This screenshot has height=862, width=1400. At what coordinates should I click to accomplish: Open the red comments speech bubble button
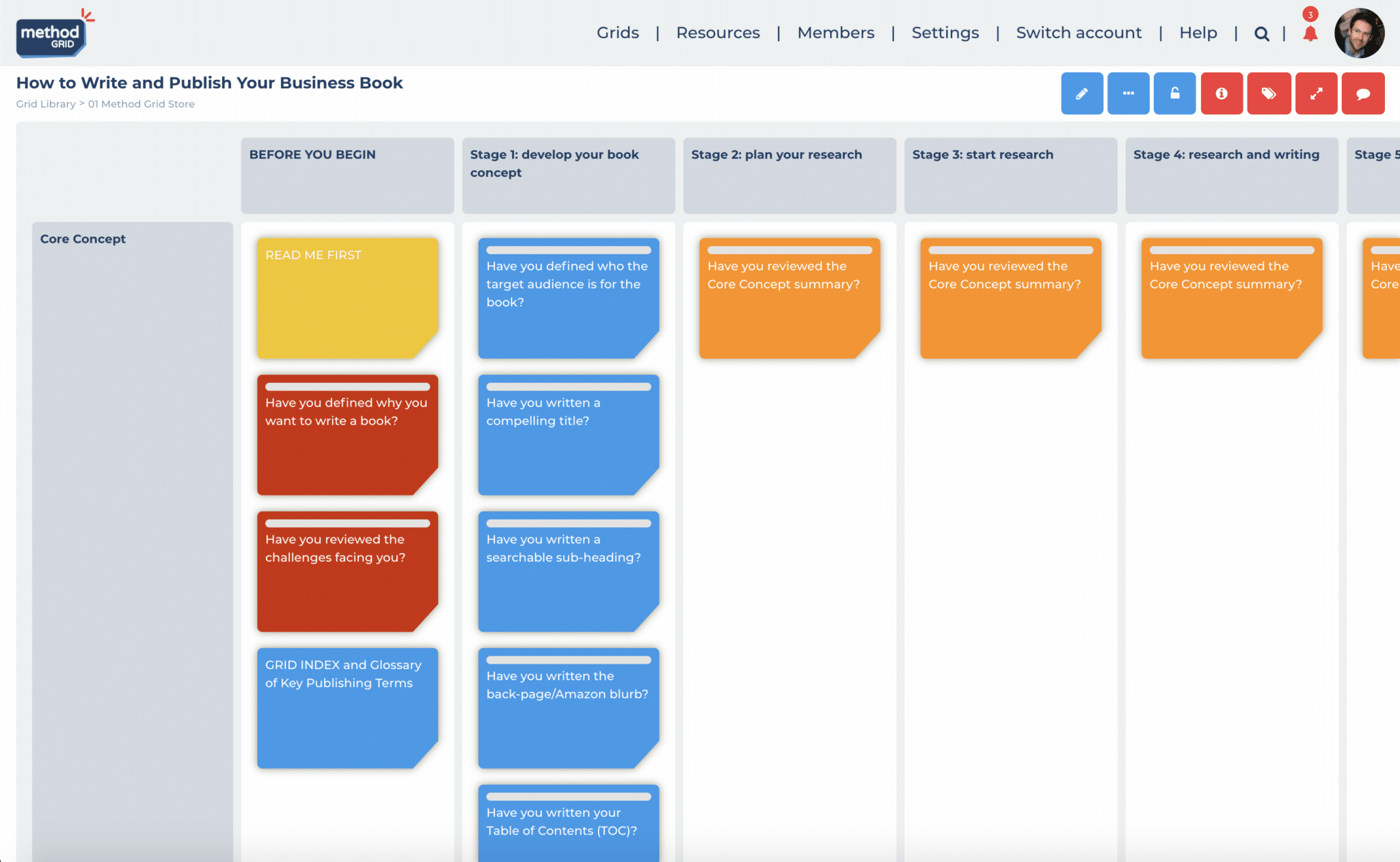click(x=1363, y=94)
